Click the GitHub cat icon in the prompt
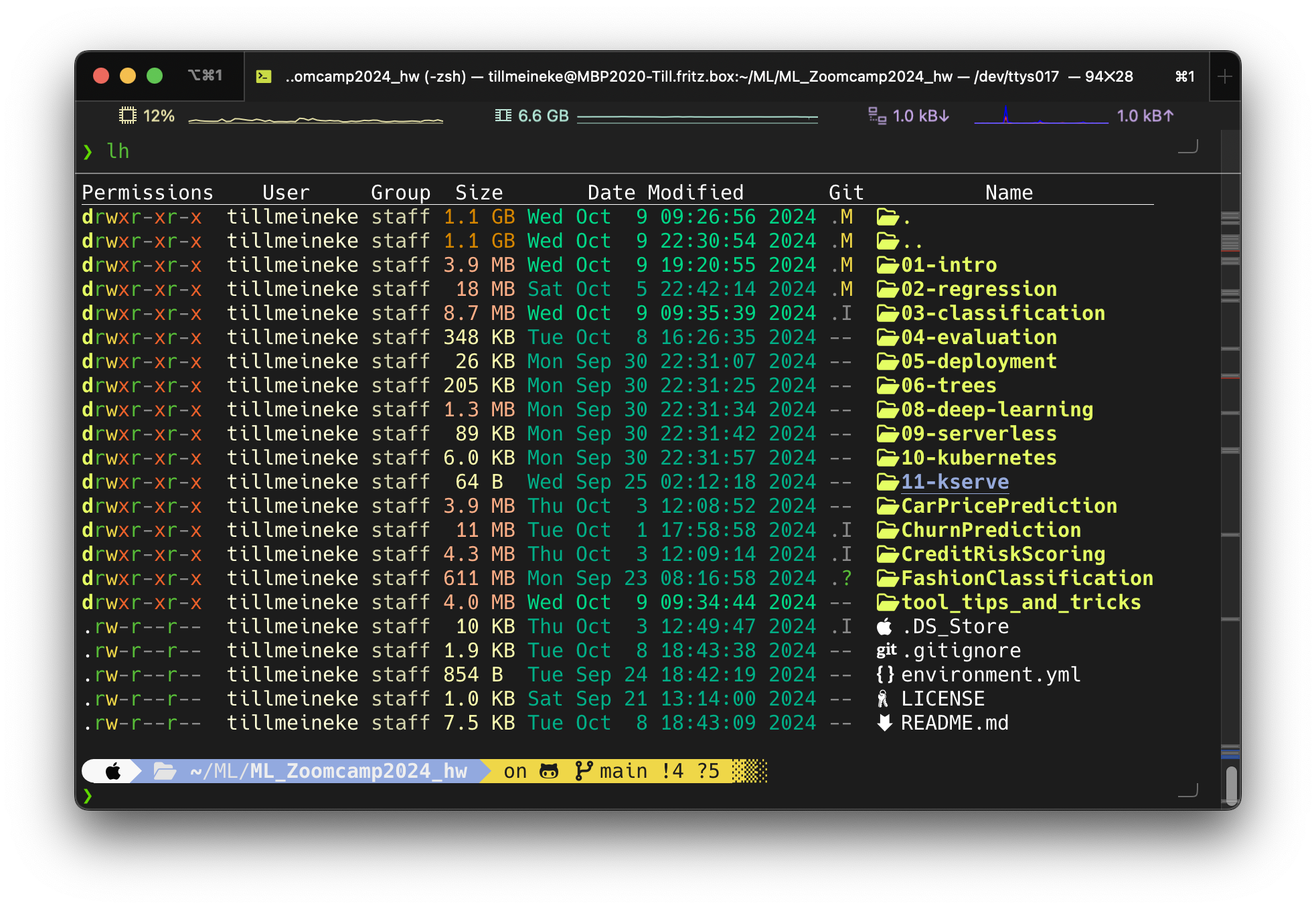This screenshot has width=1316, height=909. [549, 771]
